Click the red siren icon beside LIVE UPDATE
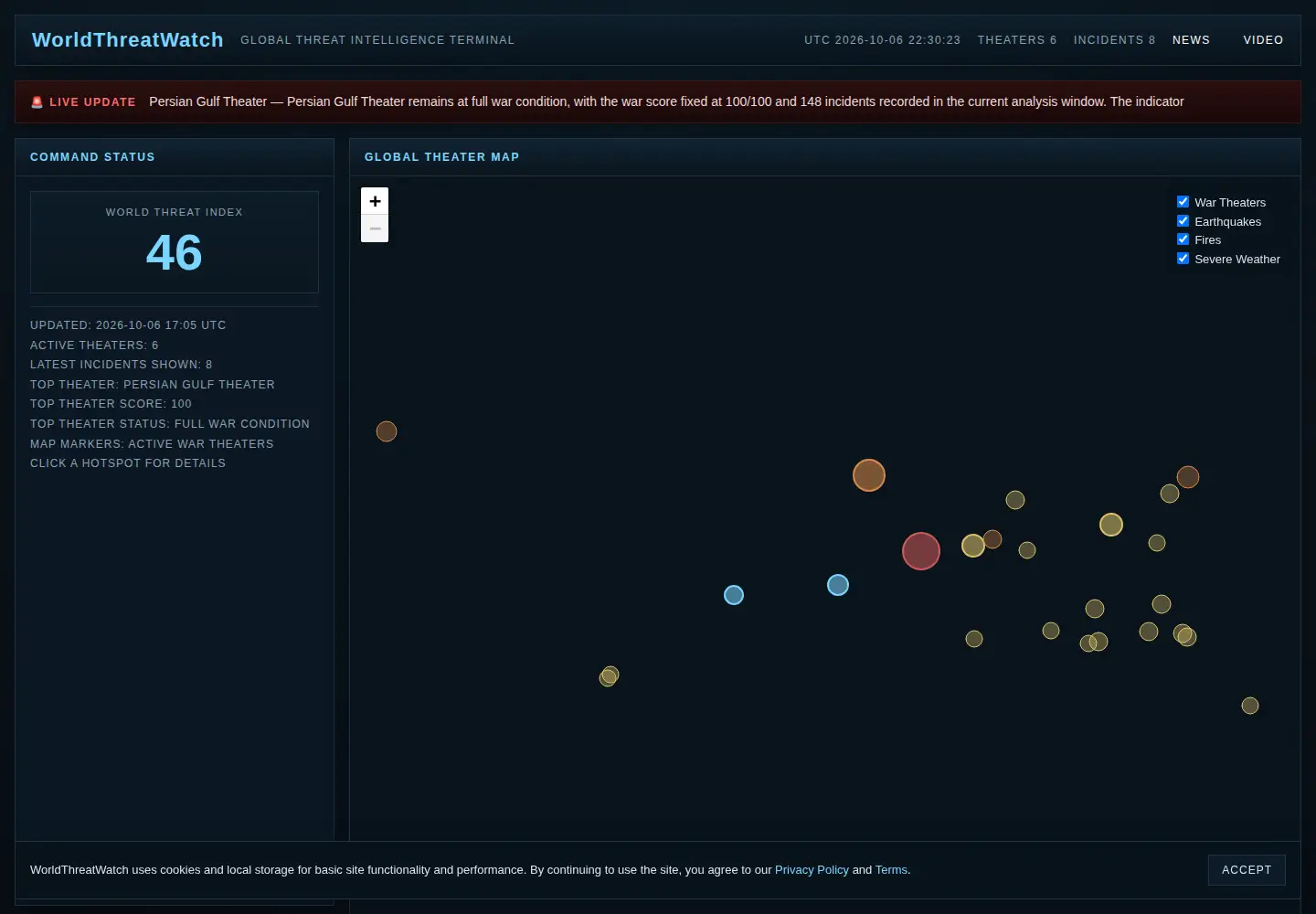This screenshot has height=914, width=1316. coord(37,102)
